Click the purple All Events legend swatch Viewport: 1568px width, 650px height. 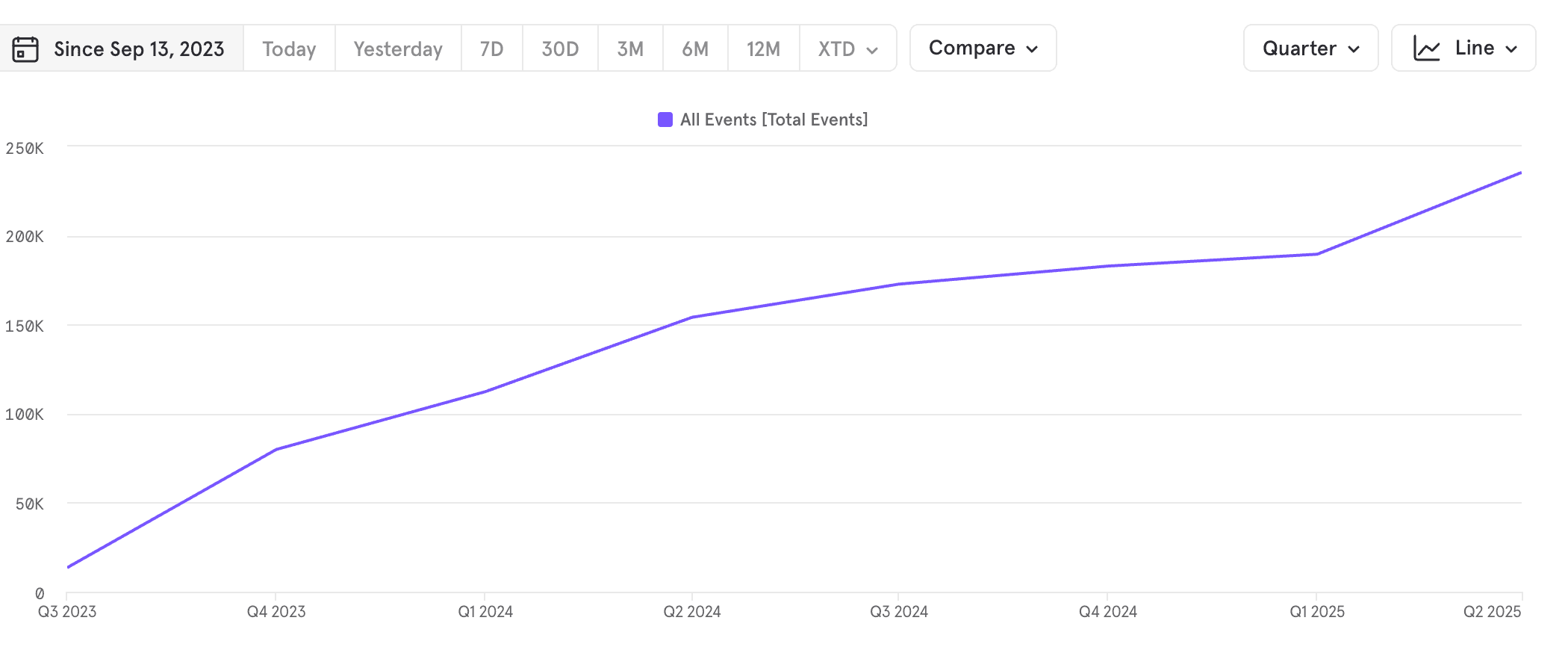(665, 120)
